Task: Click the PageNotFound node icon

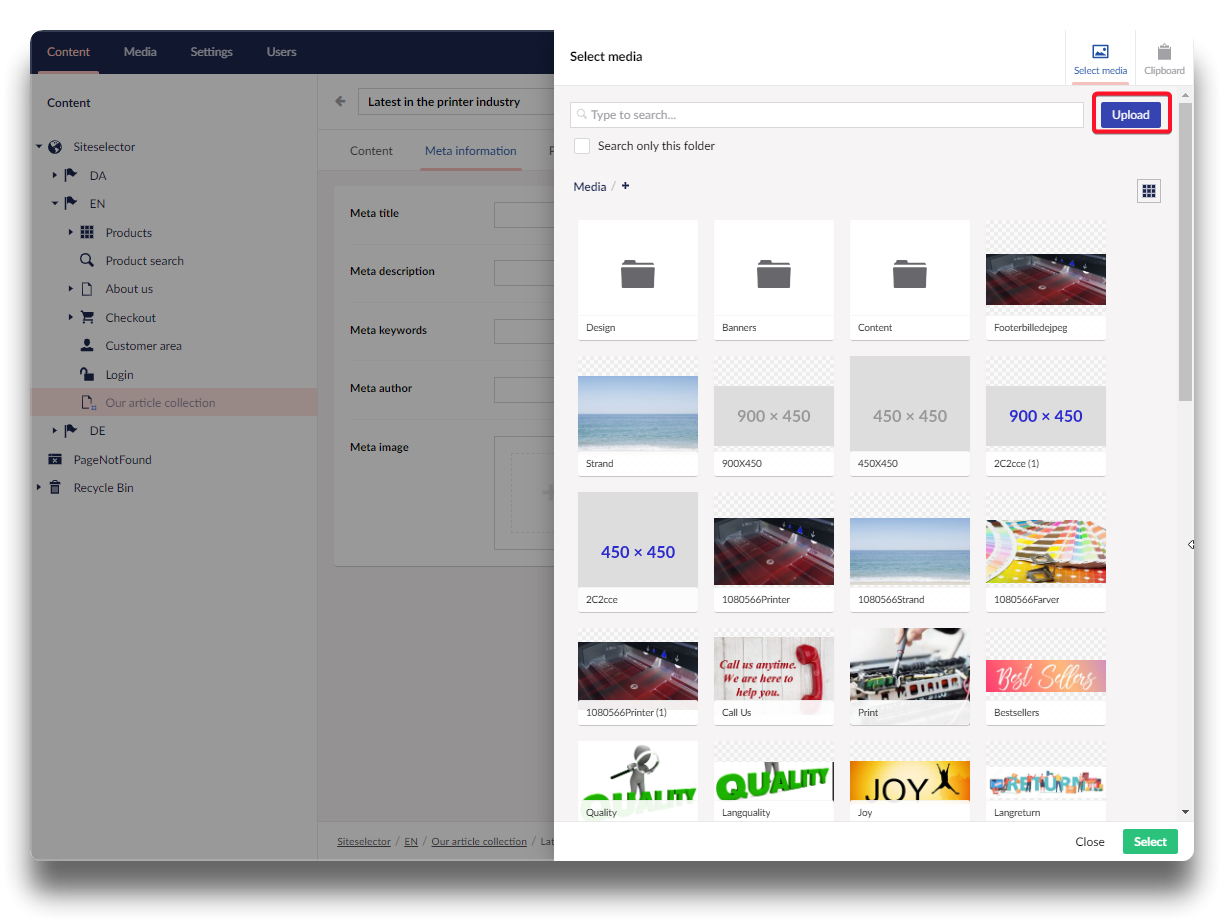Action: click(x=55, y=459)
